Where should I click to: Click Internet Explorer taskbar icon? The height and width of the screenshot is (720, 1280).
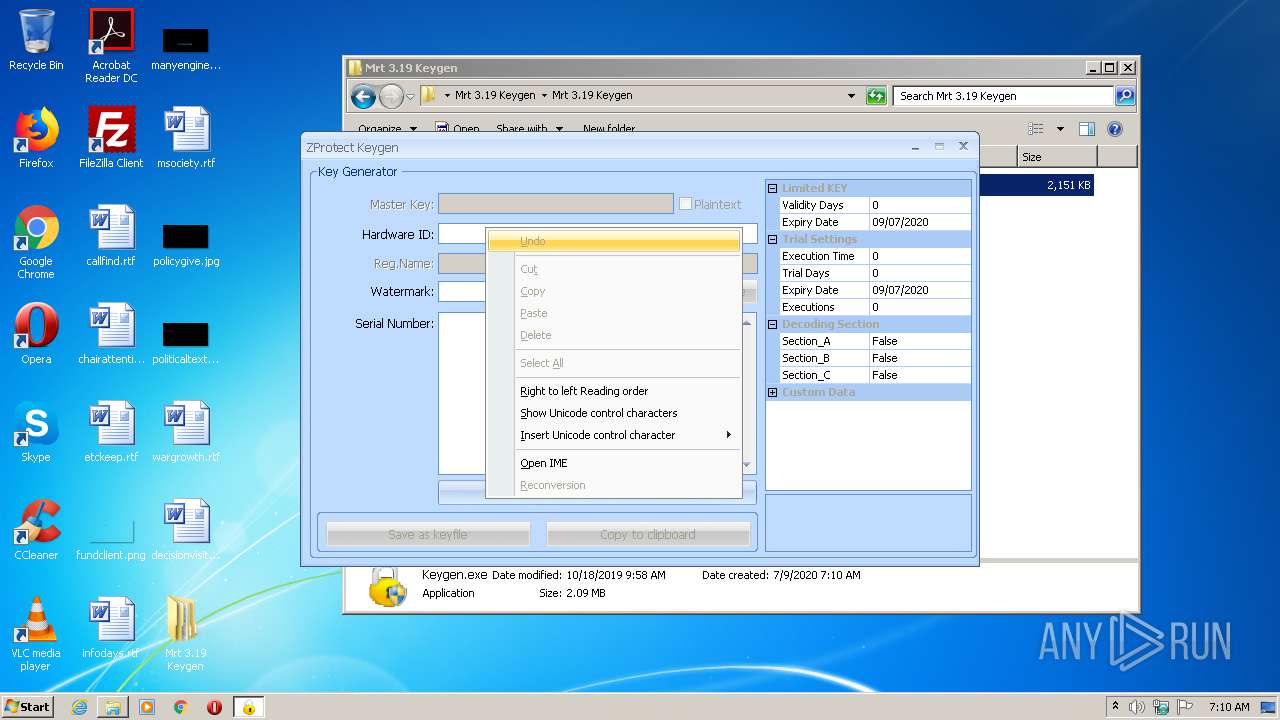click(79, 707)
